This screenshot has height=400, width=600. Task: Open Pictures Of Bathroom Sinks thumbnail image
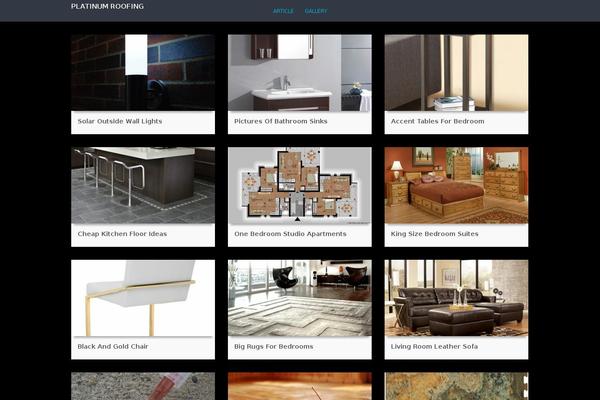tap(300, 73)
